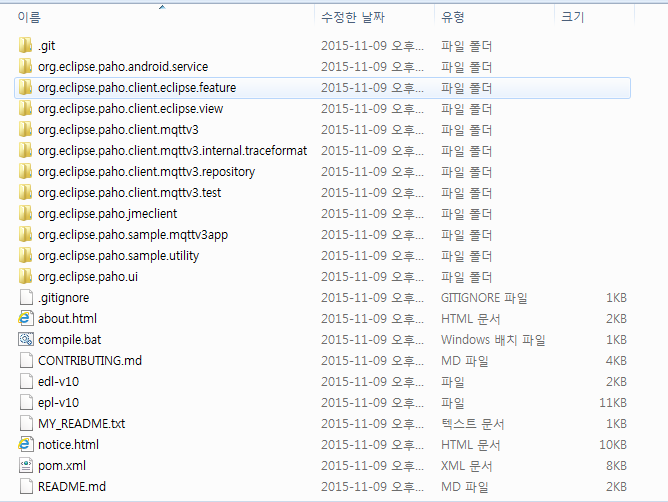The image size is (668, 502).
Task: Select the notice.html file name
Action: coord(68,444)
